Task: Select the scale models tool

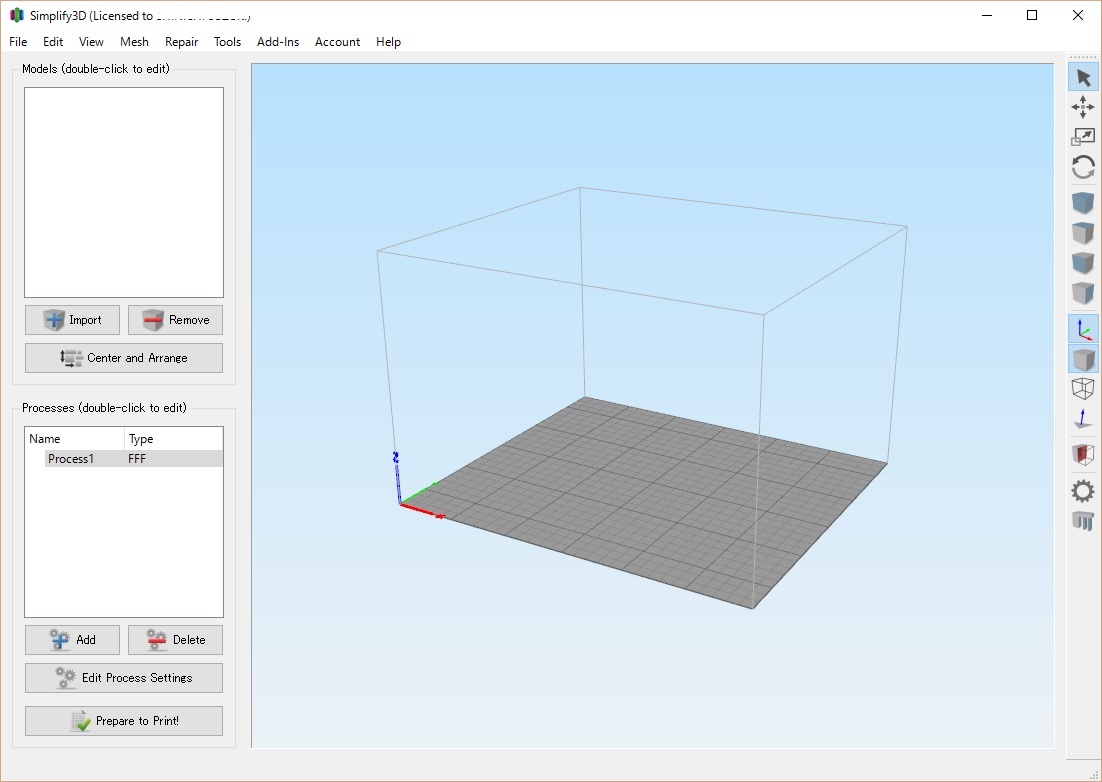Action: (1083, 137)
